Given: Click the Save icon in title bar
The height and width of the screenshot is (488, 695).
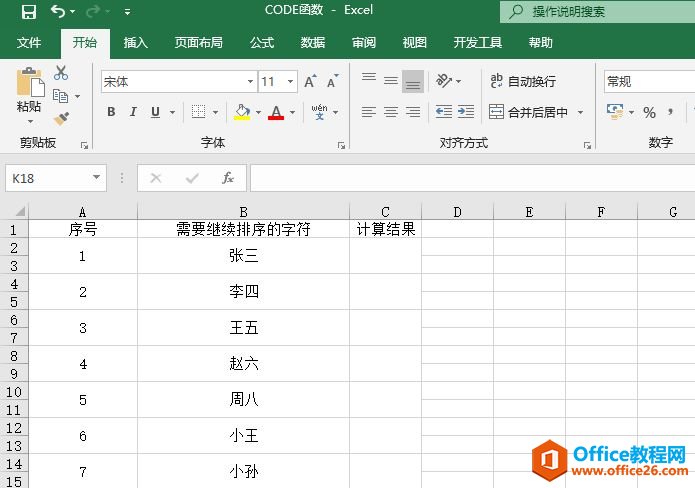Looking at the screenshot, I should [28, 12].
